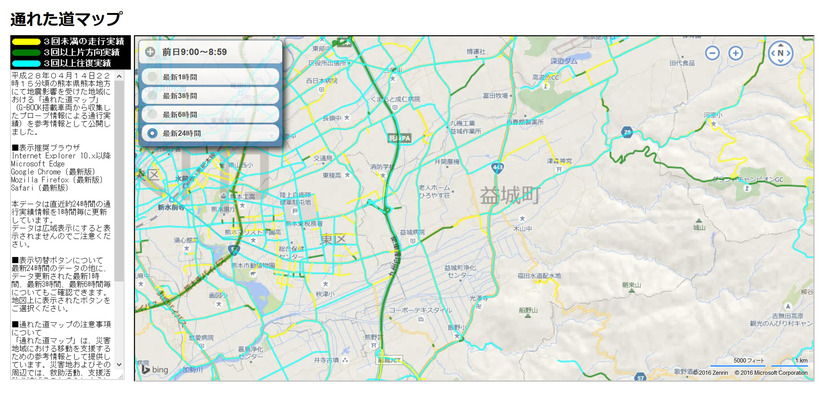Click the 田代食品 label on map
The height and width of the screenshot is (400, 826).
click(682, 63)
